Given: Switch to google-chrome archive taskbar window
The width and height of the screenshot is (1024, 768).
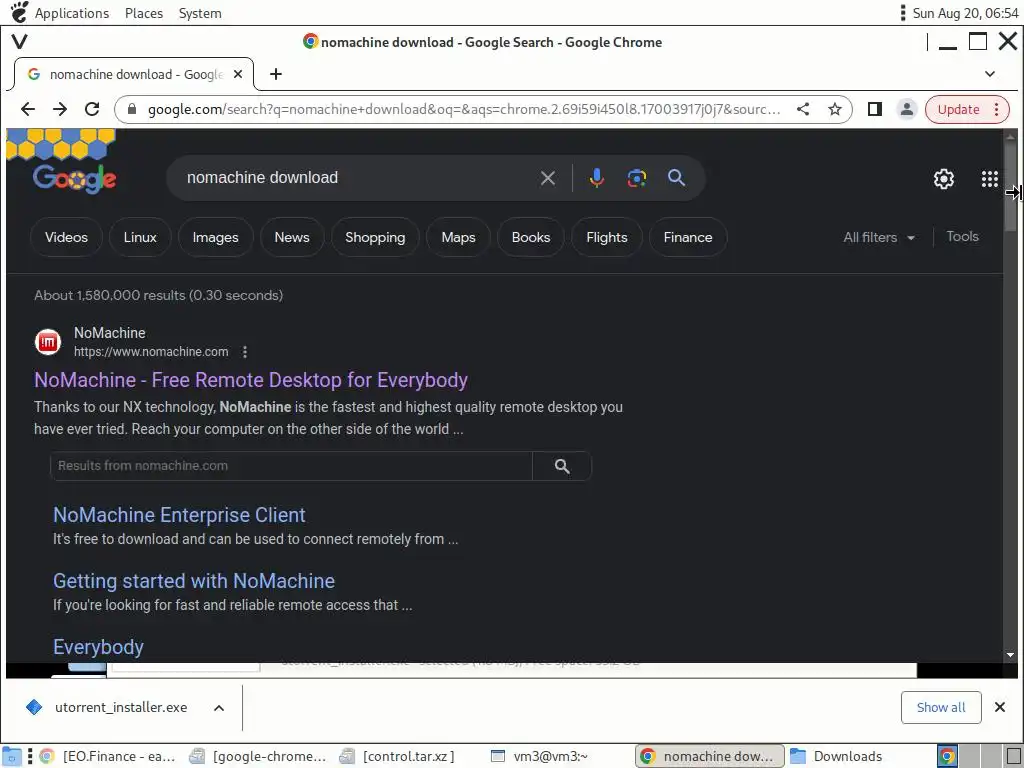Looking at the screenshot, I should [257, 756].
